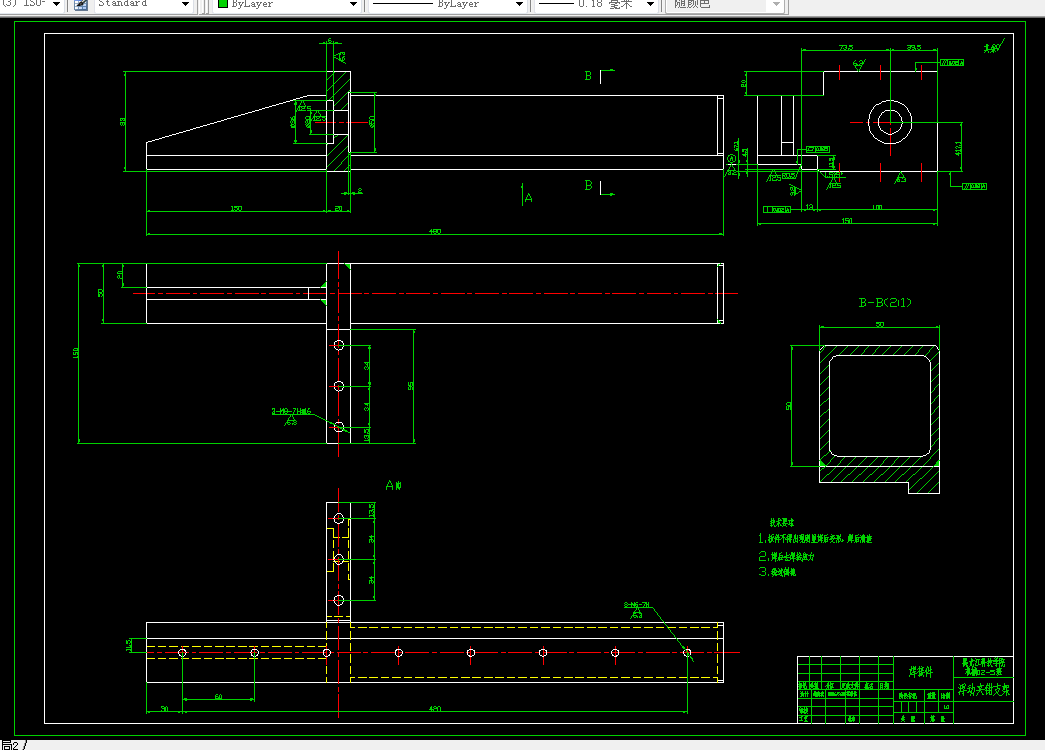Click the greyed plot style 随颜色 box
Screen dimensions: 1045x750
[726, 4]
